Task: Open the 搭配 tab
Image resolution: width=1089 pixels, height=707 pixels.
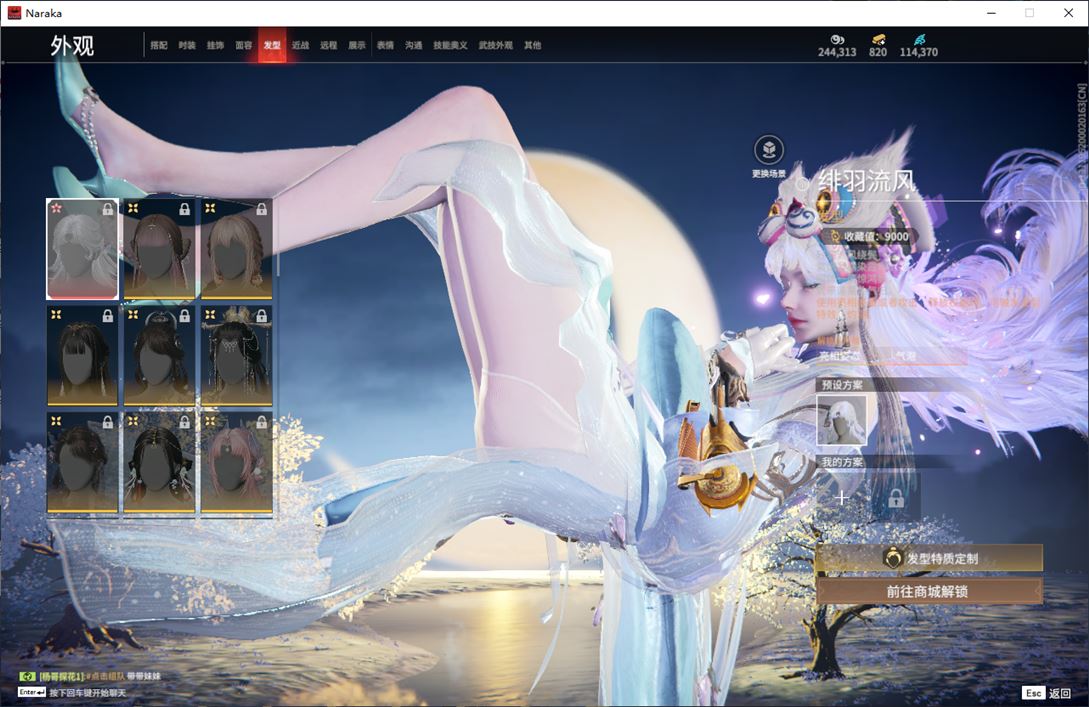Action: 159,45
